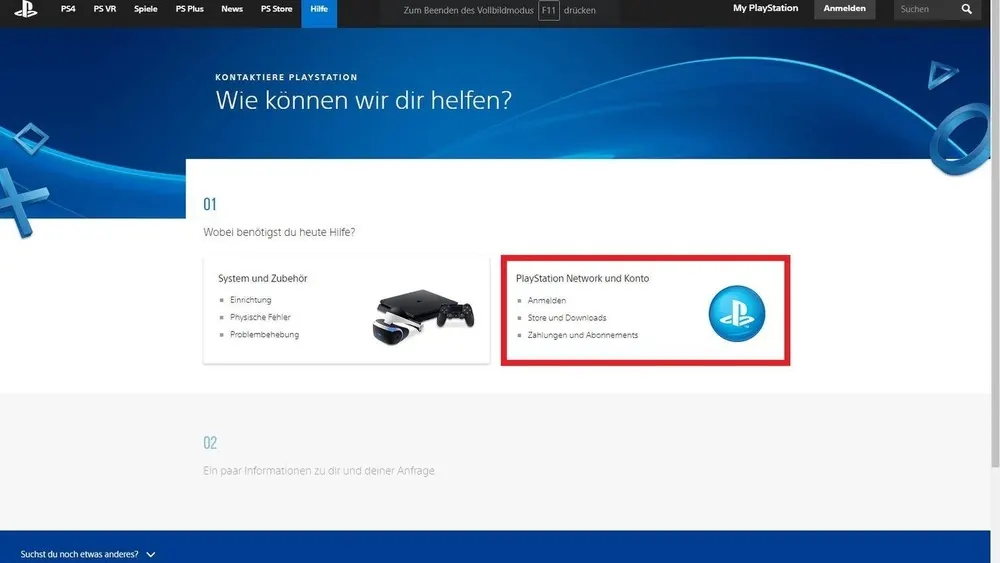Click 'Suchst du noch etwas anderes?' text
The image size is (1000, 563).
pyautogui.click(x=79, y=554)
